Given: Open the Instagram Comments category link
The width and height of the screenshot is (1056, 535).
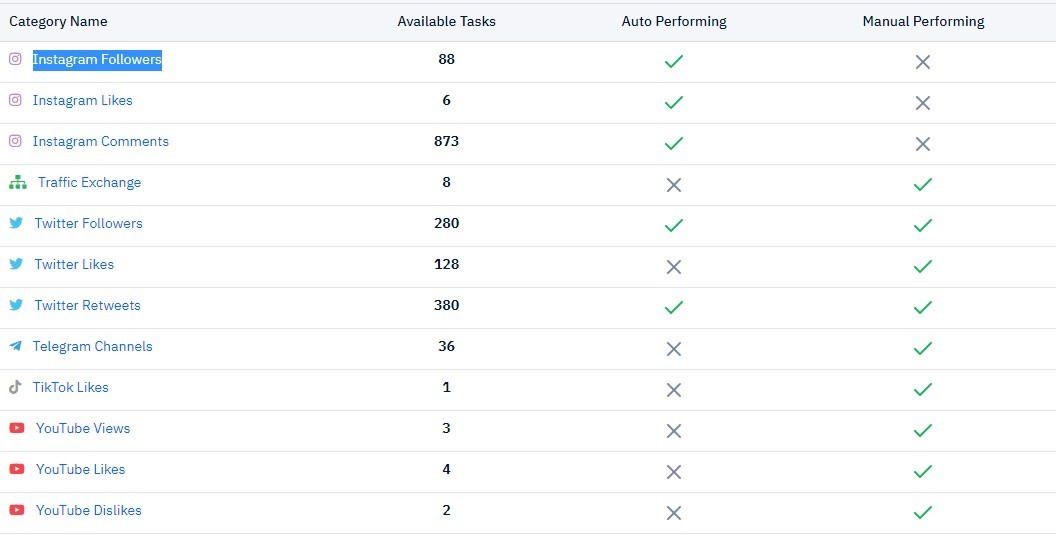Looking at the screenshot, I should click(x=101, y=141).
